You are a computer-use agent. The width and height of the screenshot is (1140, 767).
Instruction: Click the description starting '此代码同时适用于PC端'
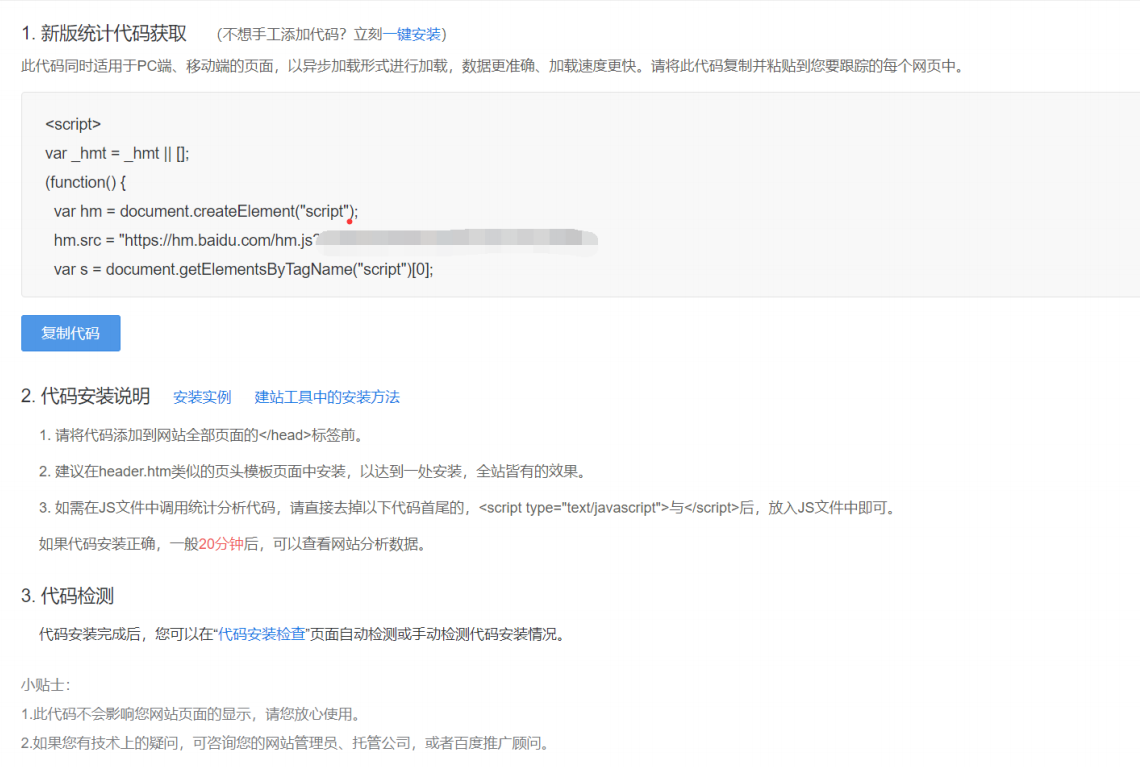coord(494,66)
